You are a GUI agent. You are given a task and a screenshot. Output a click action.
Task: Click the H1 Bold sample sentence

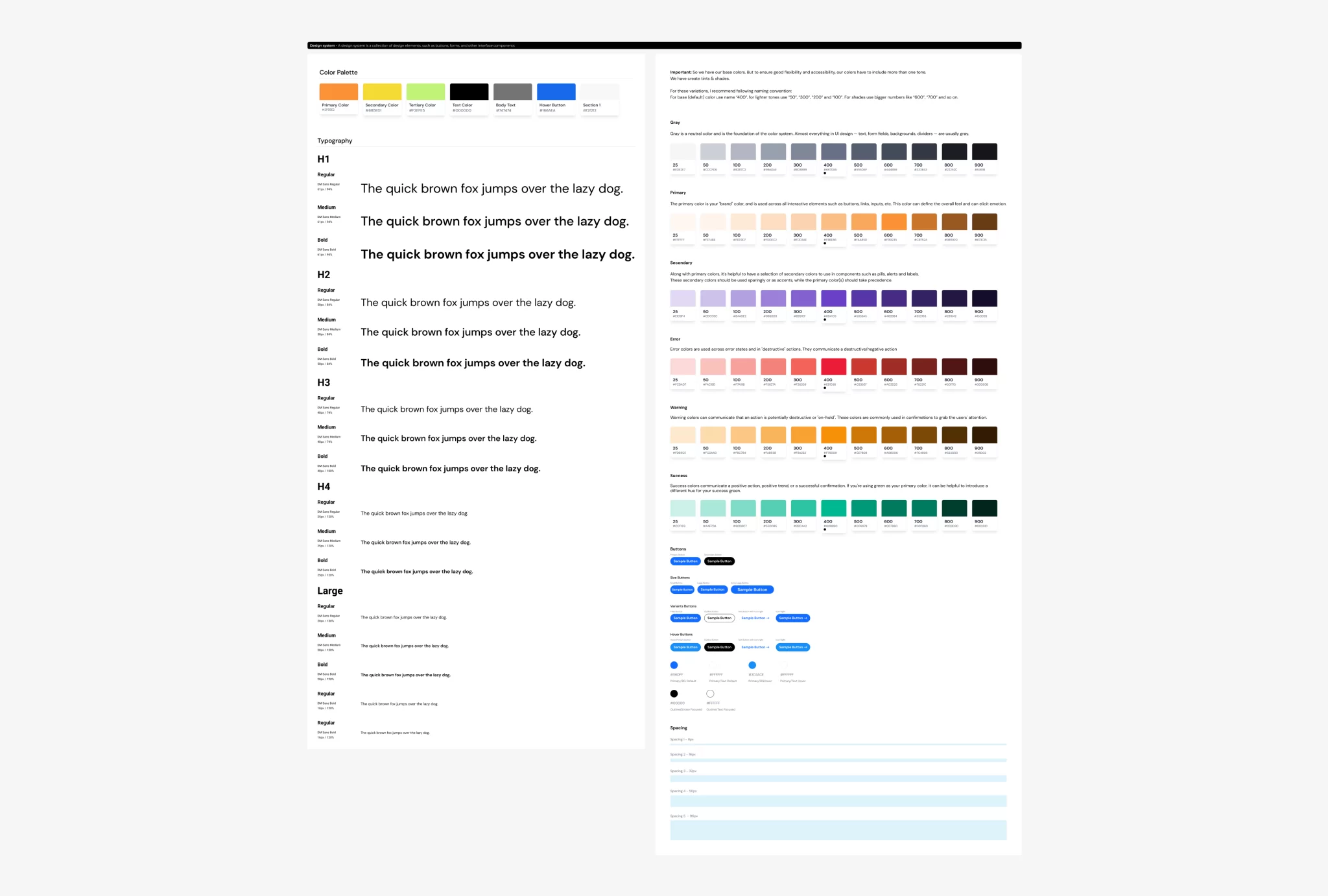tap(498, 255)
